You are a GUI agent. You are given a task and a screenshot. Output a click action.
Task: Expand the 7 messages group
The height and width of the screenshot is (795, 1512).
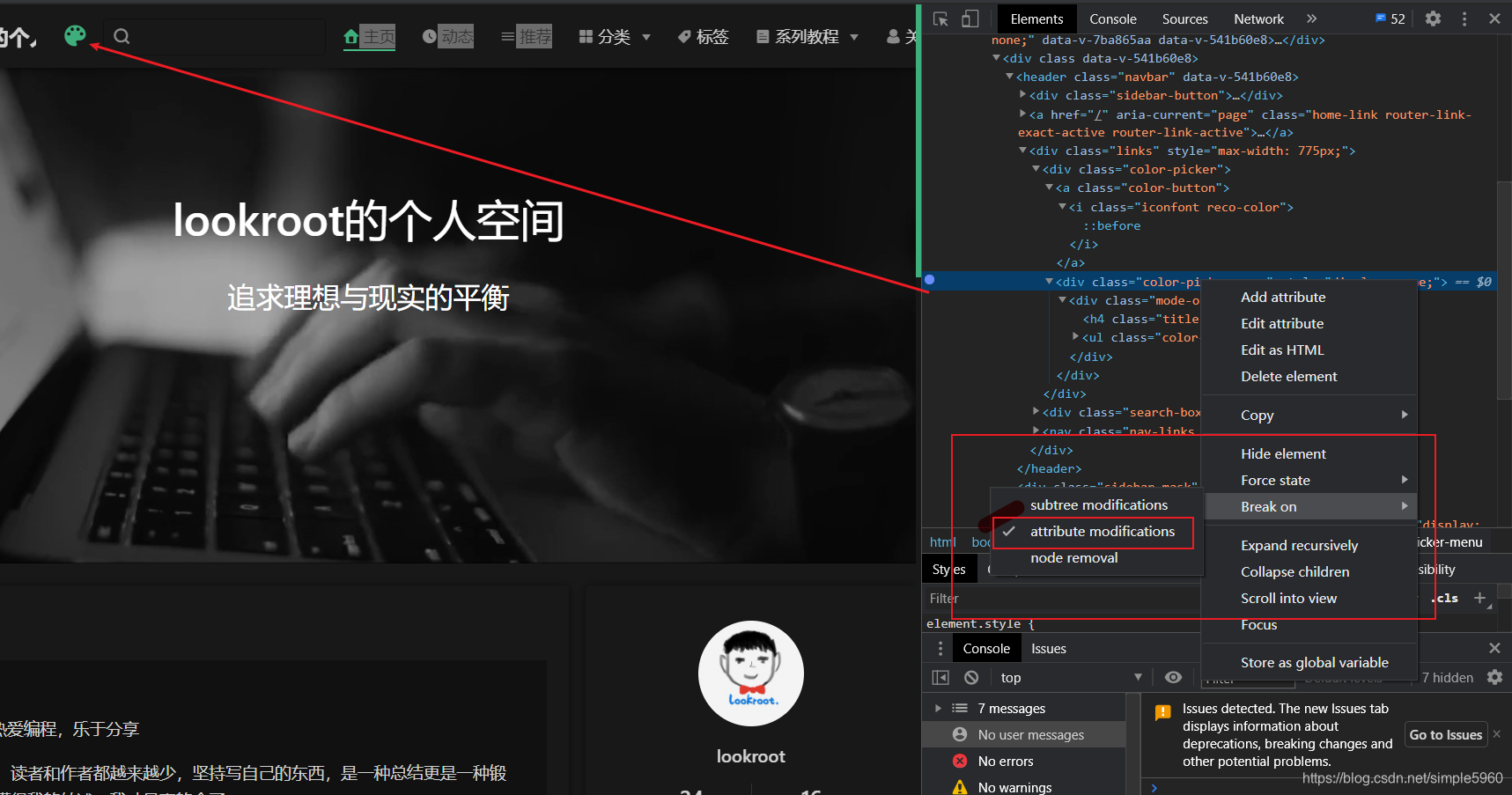tap(938, 709)
